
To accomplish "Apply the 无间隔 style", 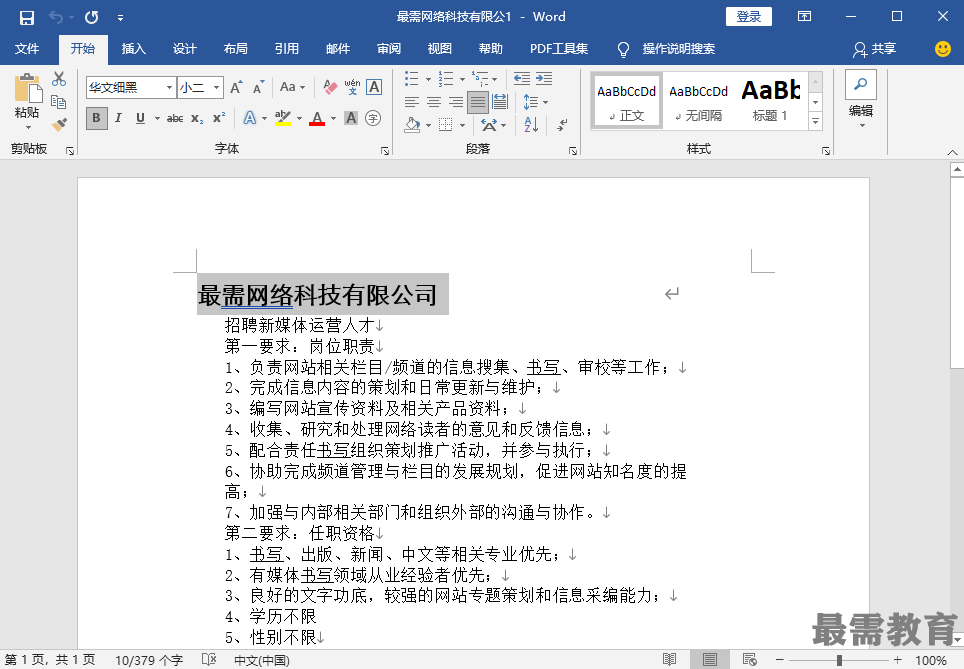I will [698, 101].
